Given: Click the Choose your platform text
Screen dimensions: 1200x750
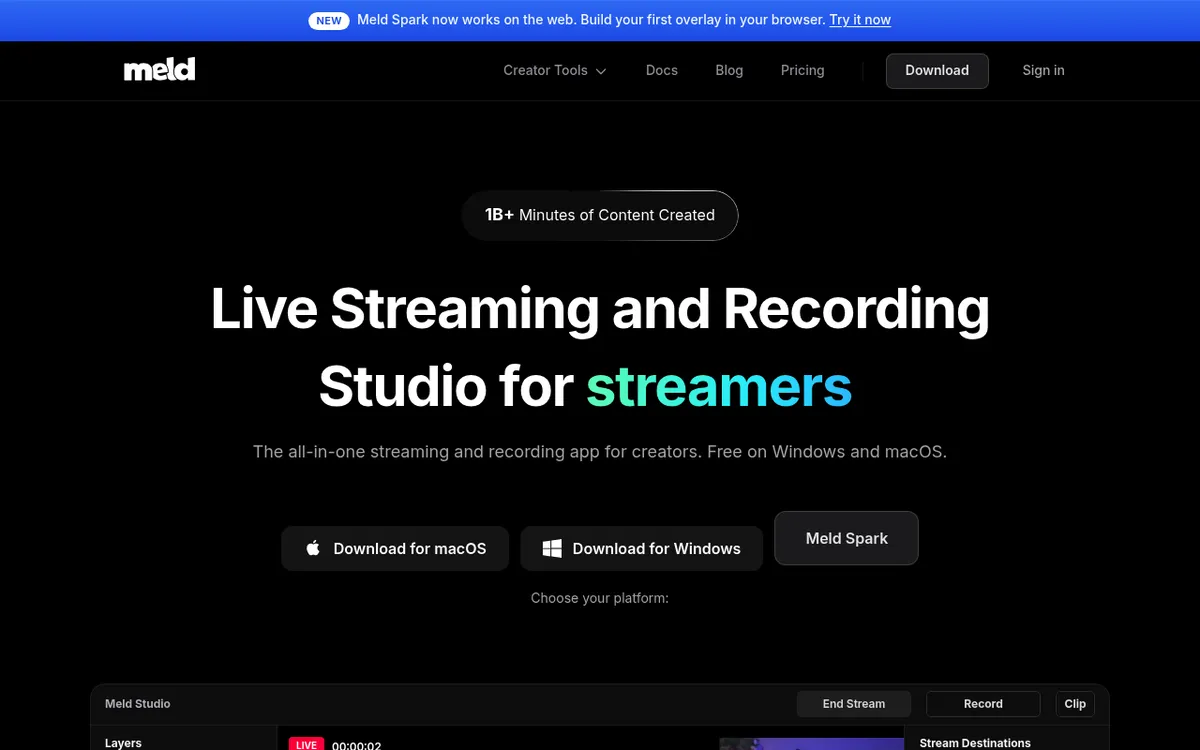Looking at the screenshot, I should (x=600, y=598).
